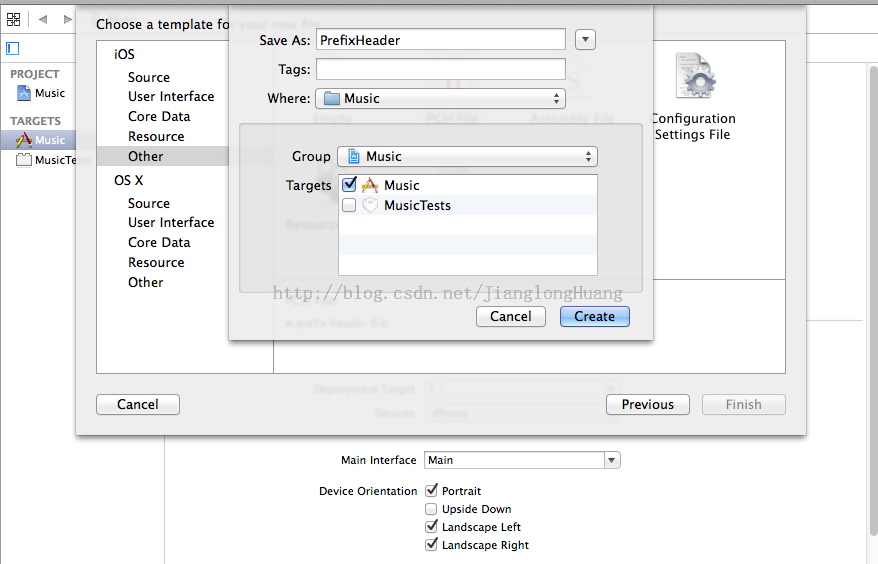Open the Group Music dropdown

pyautogui.click(x=467, y=156)
